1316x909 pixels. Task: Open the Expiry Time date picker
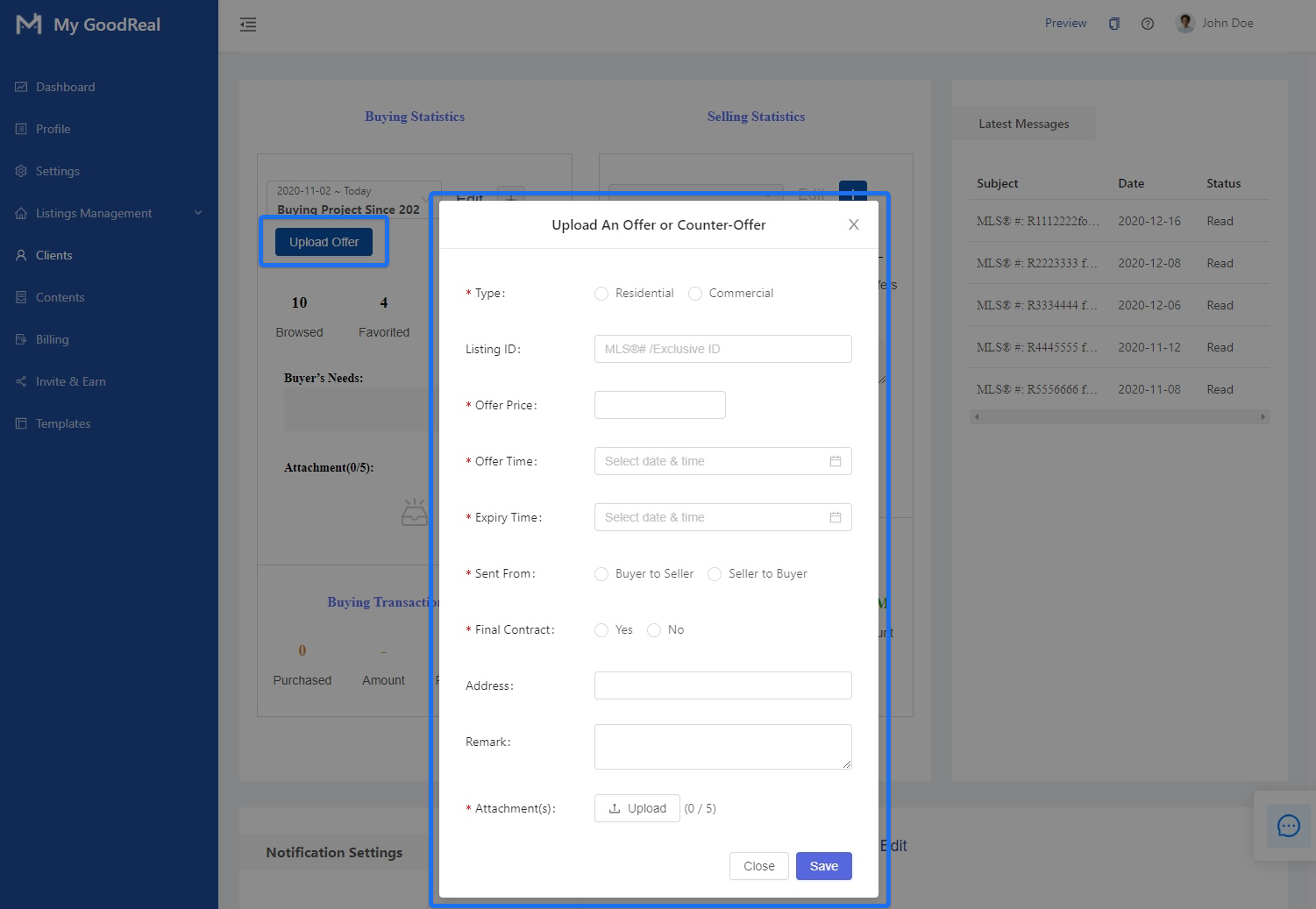point(710,517)
